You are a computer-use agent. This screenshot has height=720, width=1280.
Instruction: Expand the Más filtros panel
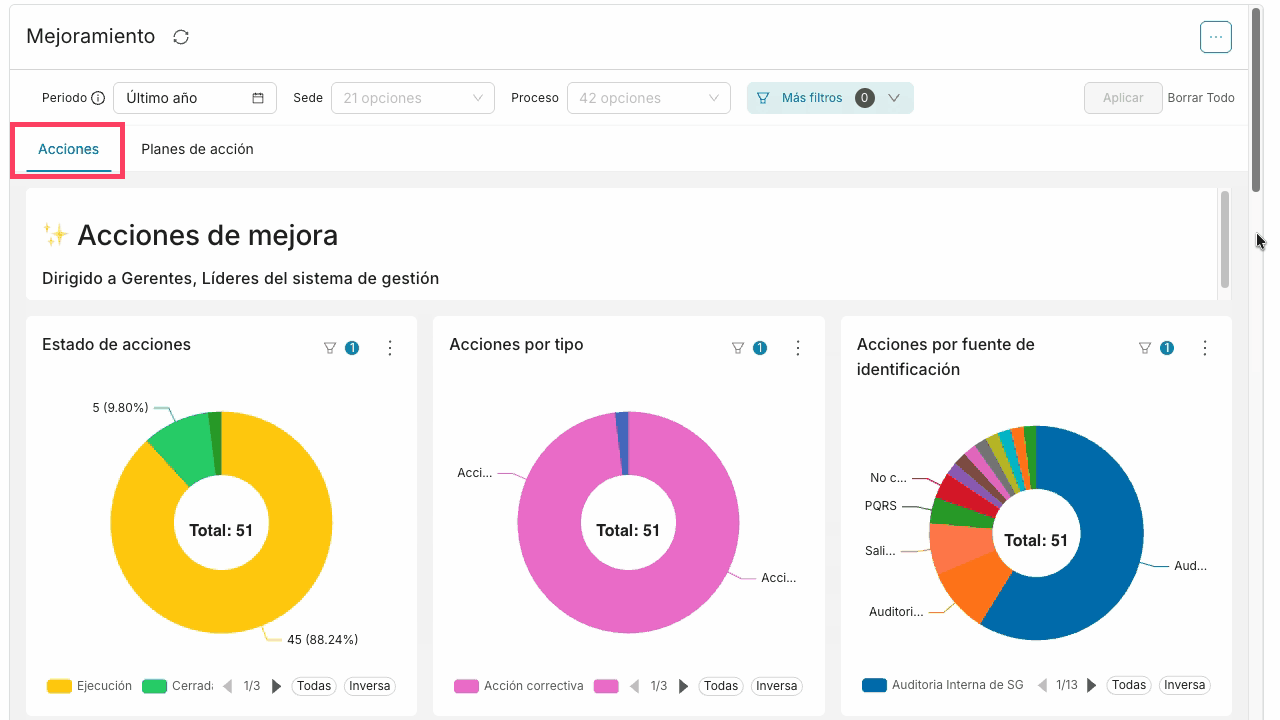[830, 98]
